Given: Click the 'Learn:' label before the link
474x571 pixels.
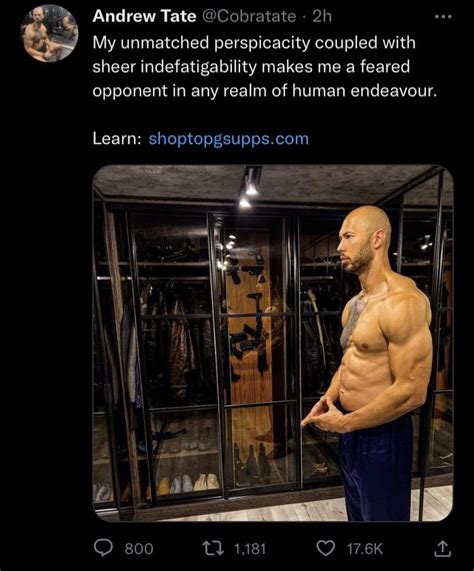Looking at the screenshot, I should 117,139.
